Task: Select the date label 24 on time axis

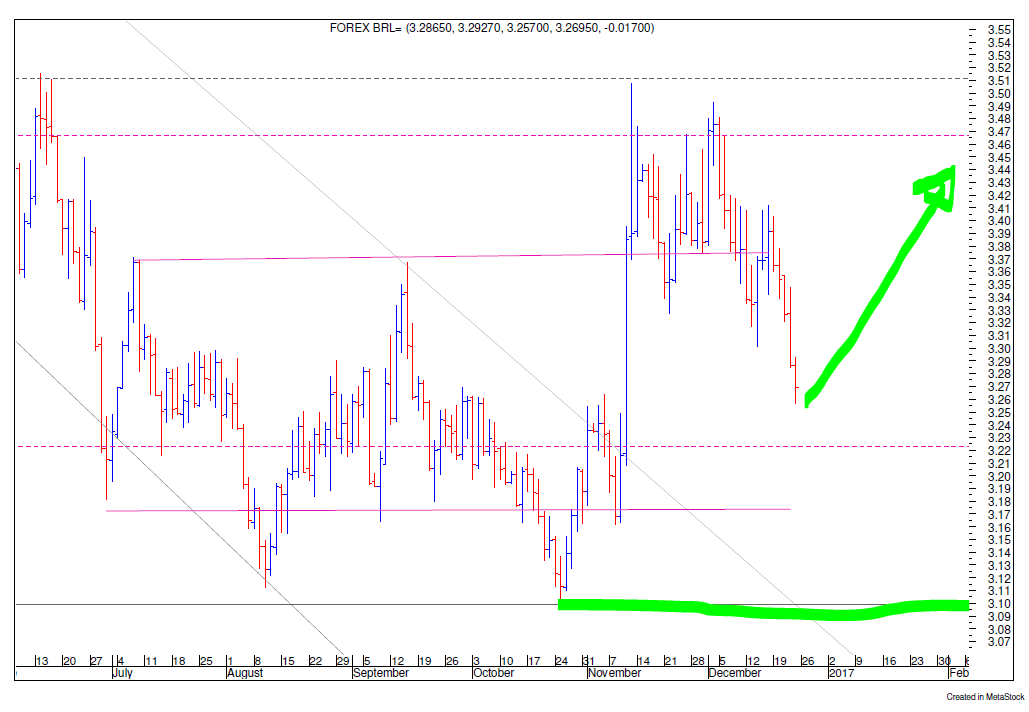Action: coord(562,661)
